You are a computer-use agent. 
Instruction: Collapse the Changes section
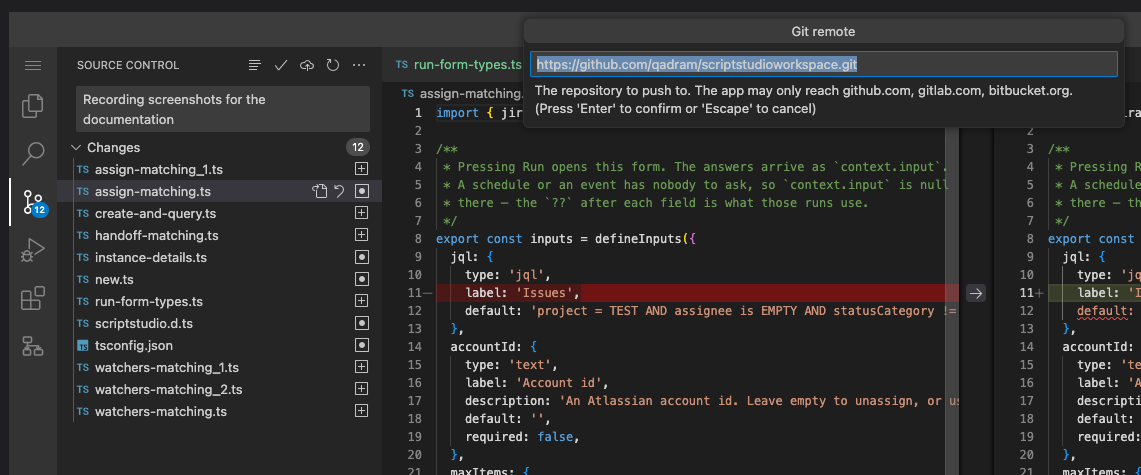(x=76, y=148)
